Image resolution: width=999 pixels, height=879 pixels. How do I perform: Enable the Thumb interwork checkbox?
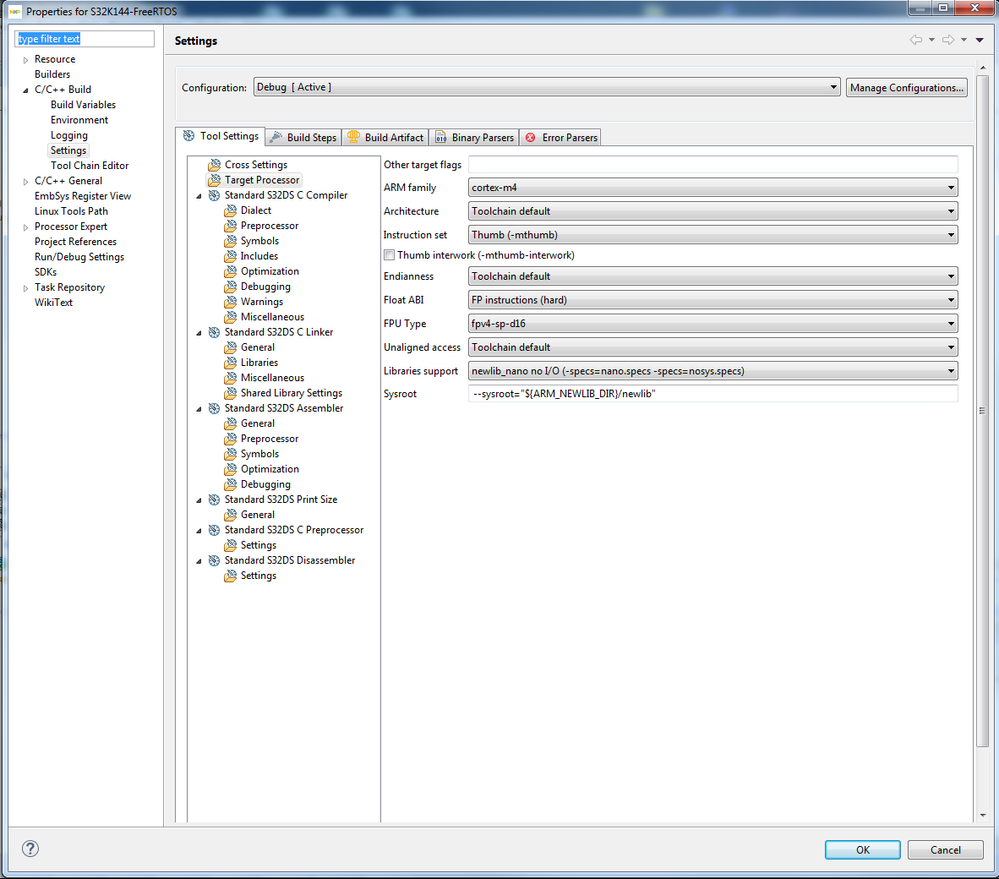pos(389,255)
